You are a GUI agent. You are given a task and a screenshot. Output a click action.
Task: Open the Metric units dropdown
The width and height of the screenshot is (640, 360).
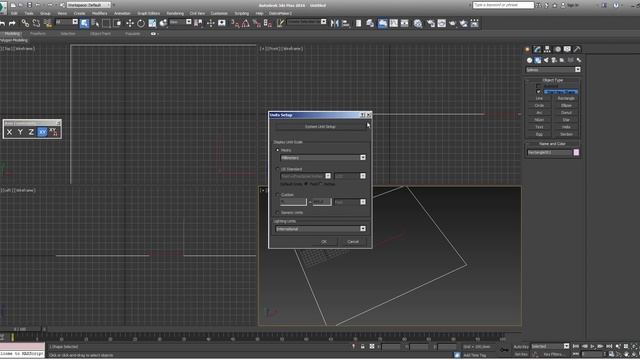pos(323,158)
